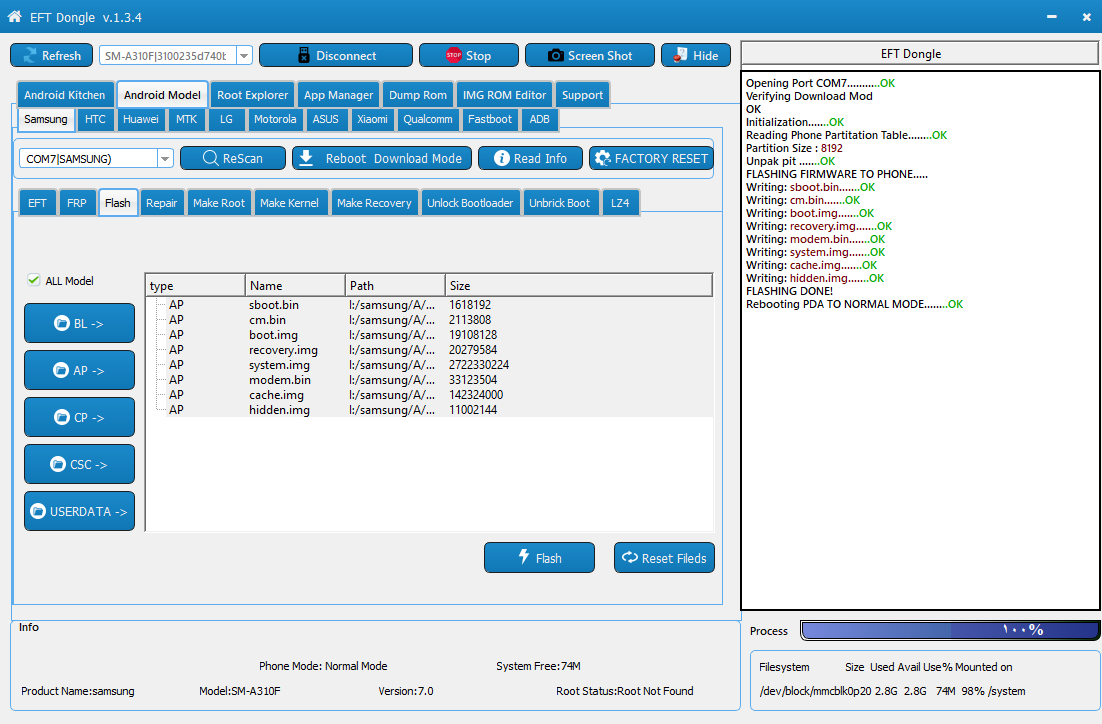Click the Refresh arrows icon
Image resolution: width=1102 pixels, height=724 pixels.
(30, 56)
